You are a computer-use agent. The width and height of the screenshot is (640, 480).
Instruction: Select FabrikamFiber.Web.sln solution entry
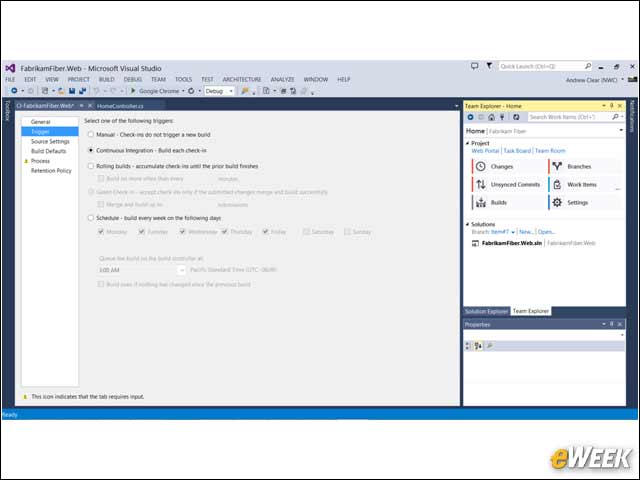pyautogui.click(x=512, y=243)
